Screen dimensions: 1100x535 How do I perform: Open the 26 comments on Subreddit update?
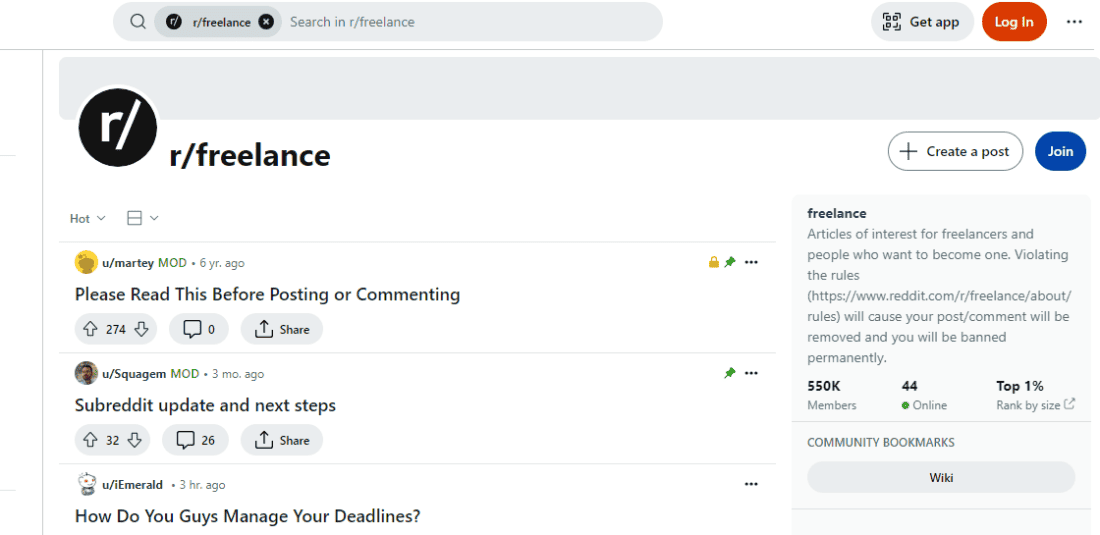click(195, 440)
